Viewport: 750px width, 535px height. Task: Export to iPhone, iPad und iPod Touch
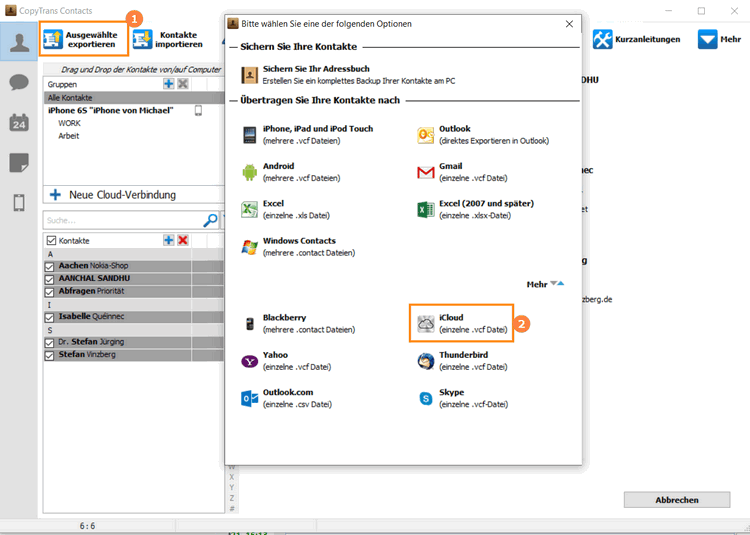307,134
